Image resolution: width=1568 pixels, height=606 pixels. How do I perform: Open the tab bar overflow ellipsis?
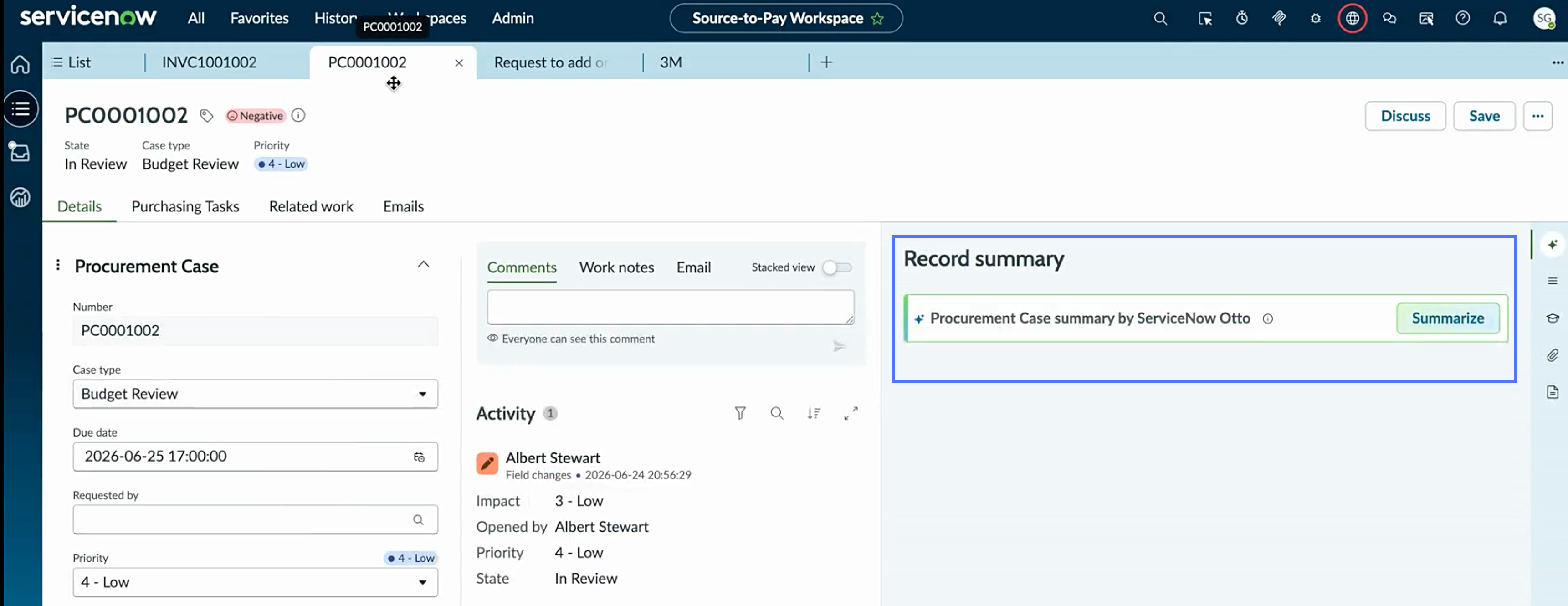pyautogui.click(x=1557, y=62)
